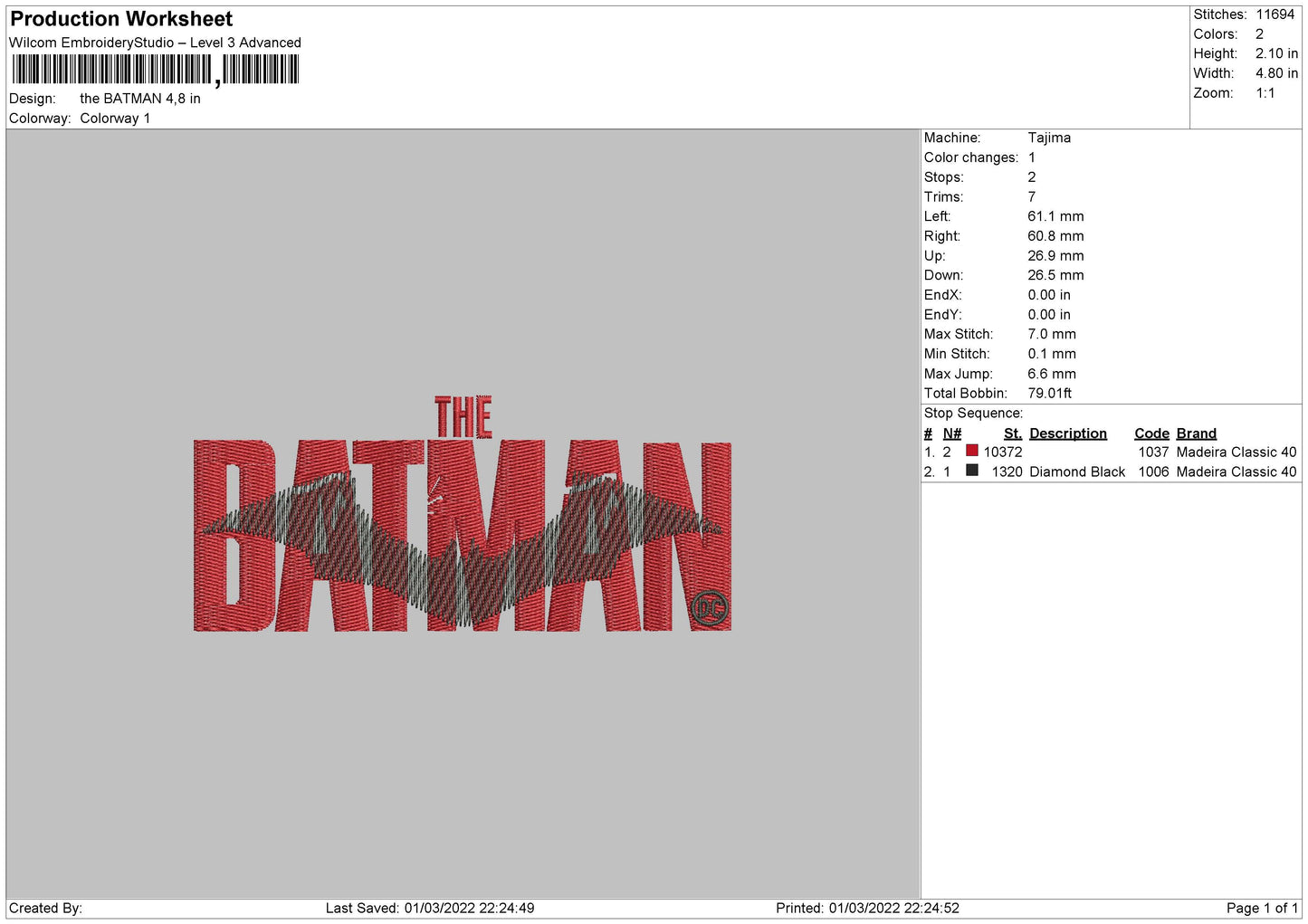1308x924 pixels.
Task: Select the Total Bobbin value 79.01ft
Action: [1049, 393]
